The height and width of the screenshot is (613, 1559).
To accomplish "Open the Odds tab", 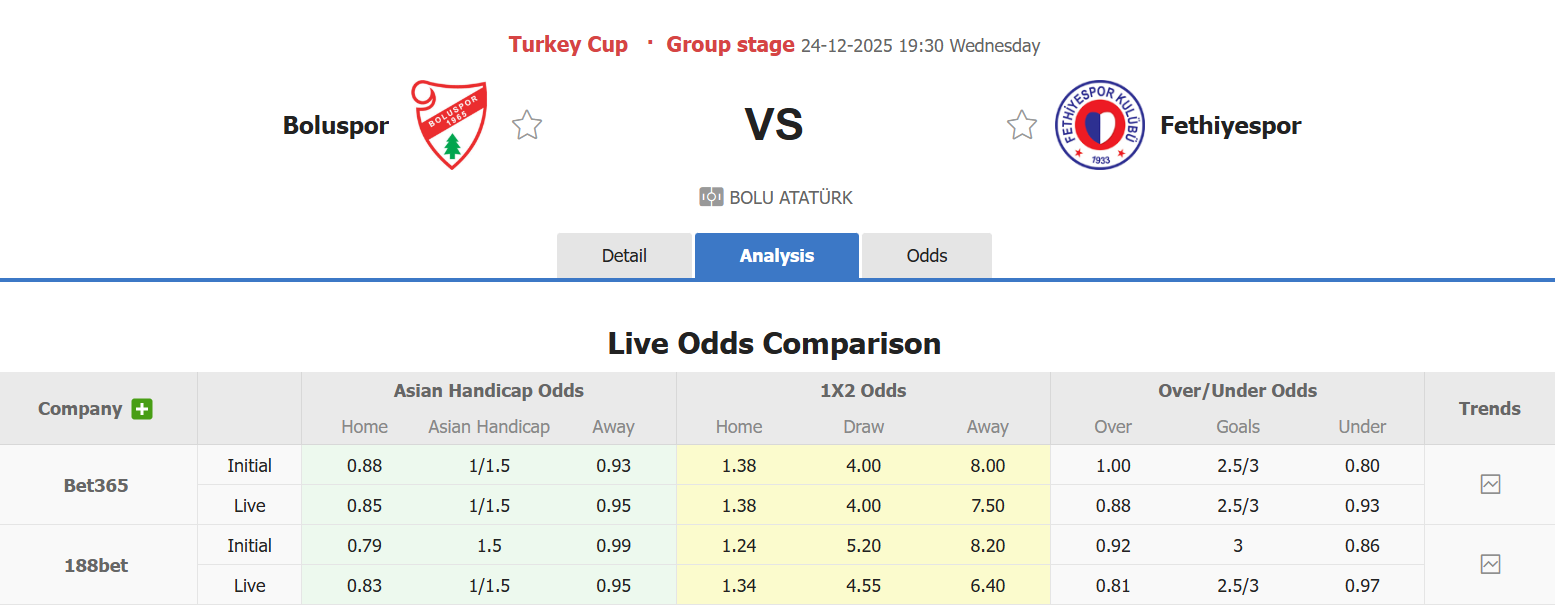I will (x=926, y=255).
